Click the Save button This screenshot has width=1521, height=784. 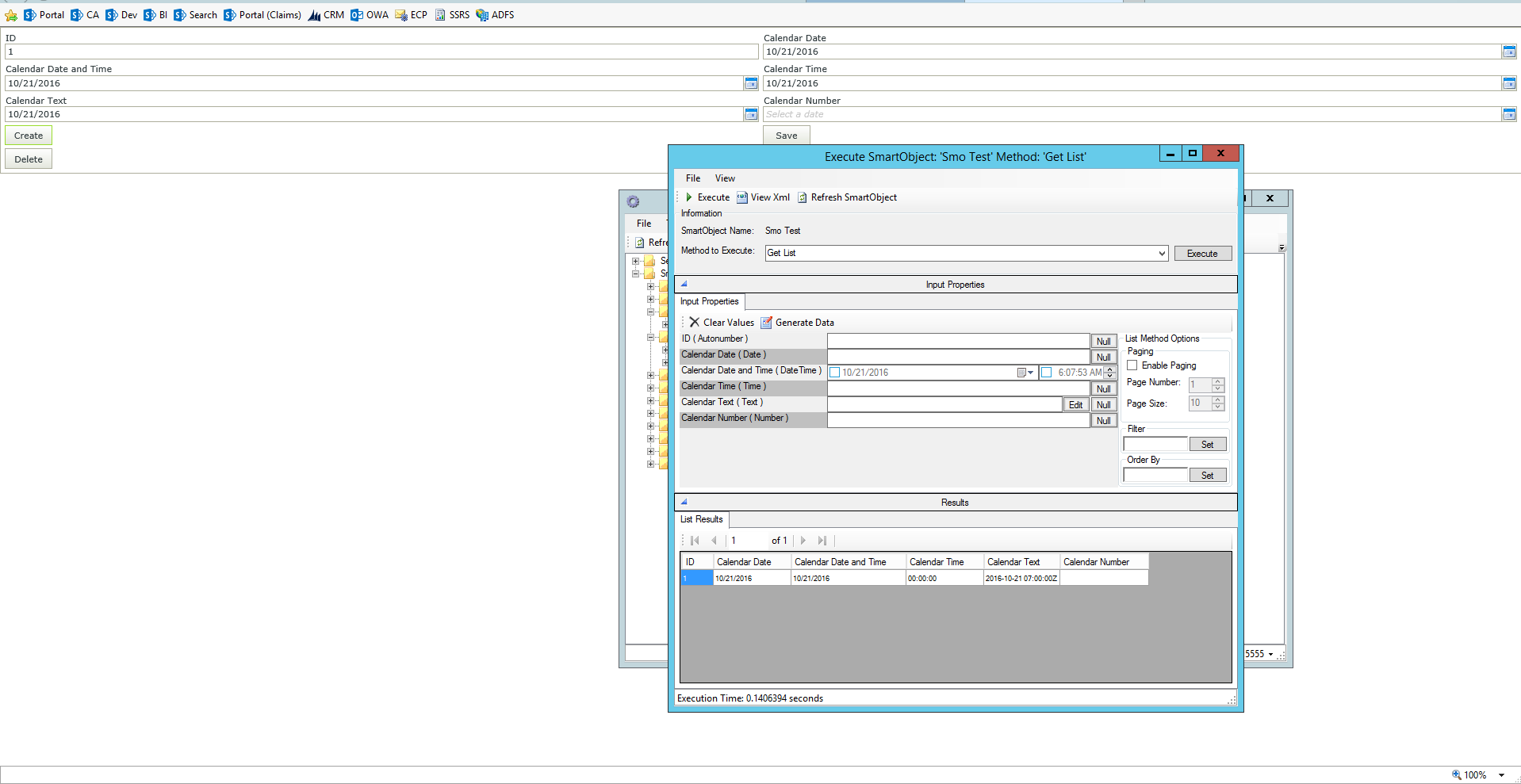coord(787,136)
